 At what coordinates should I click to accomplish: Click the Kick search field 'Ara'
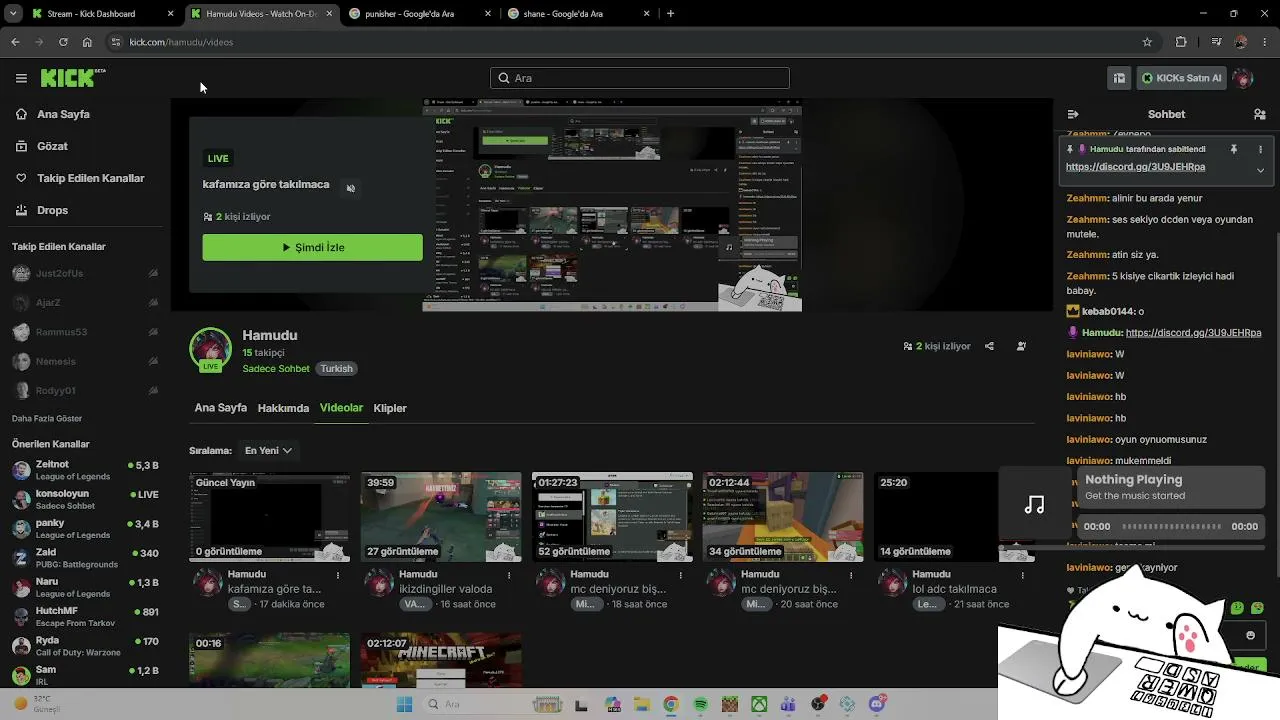[640, 78]
